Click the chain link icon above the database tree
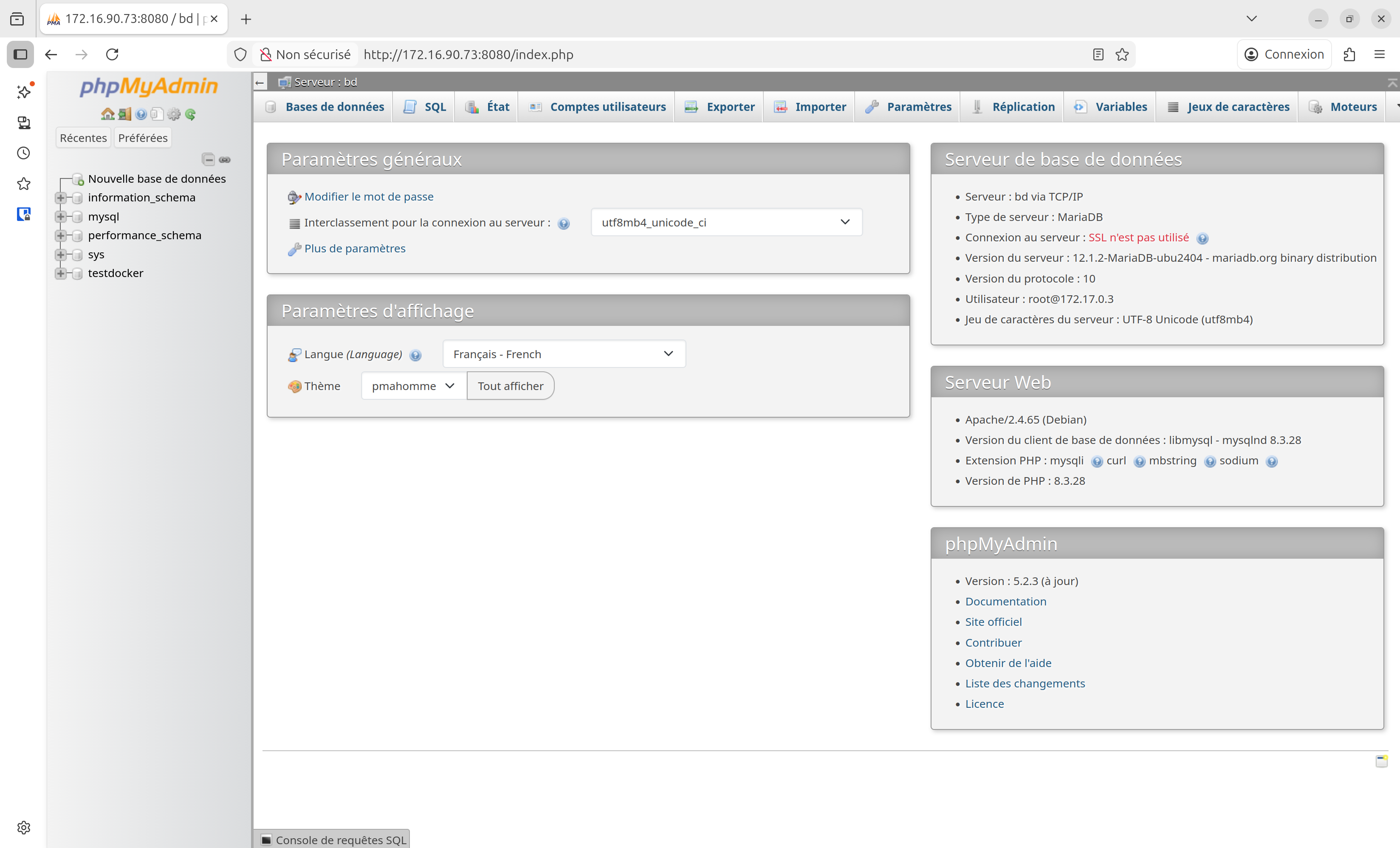The height and width of the screenshot is (848, 1400). pyautogui.click(x=225, y=160)
